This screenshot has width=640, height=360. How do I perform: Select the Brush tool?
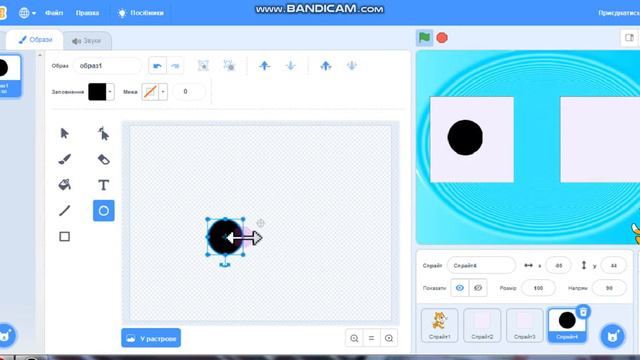64,159
